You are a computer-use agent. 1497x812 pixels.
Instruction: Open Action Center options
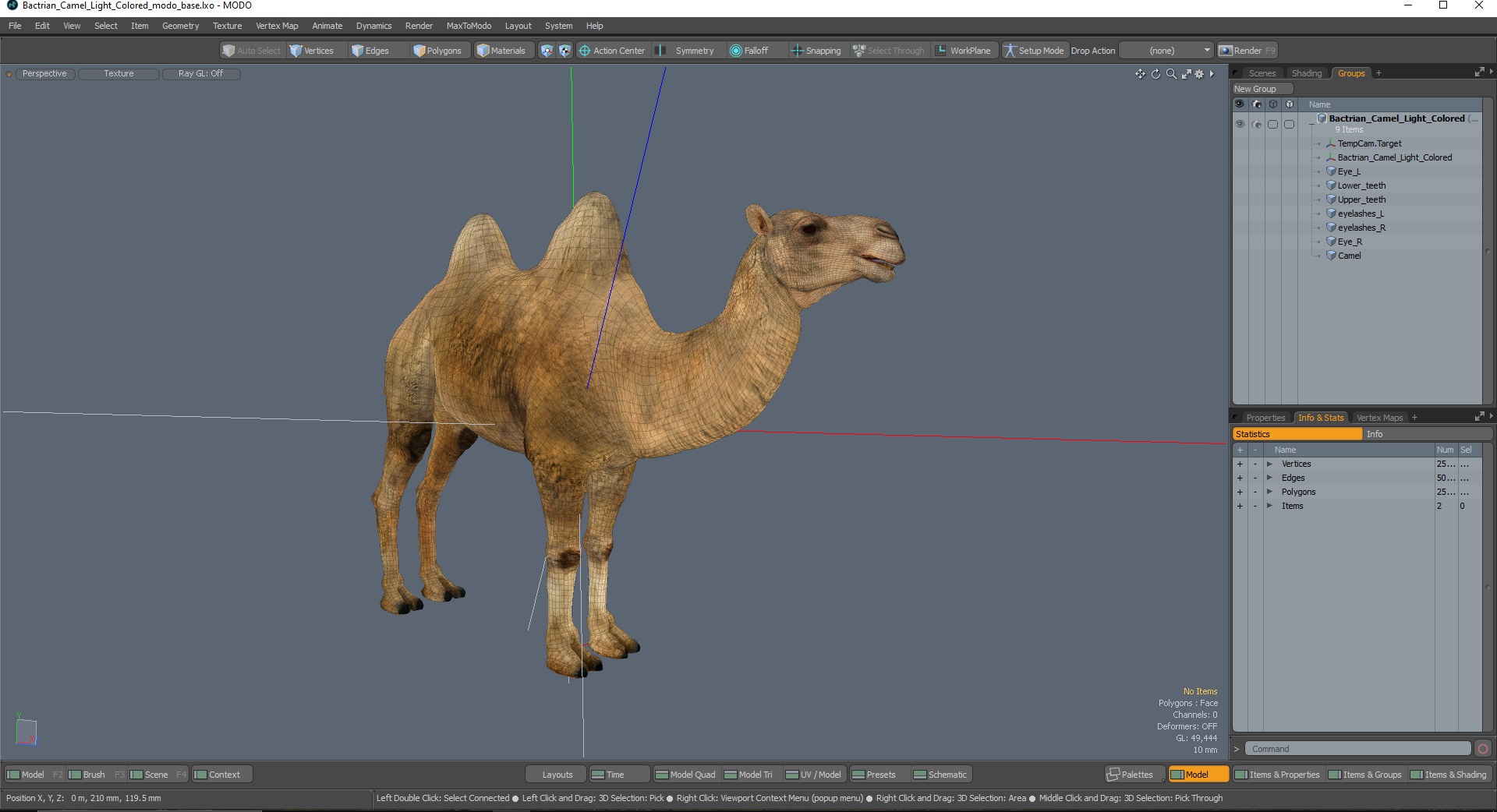coord(612,51)
